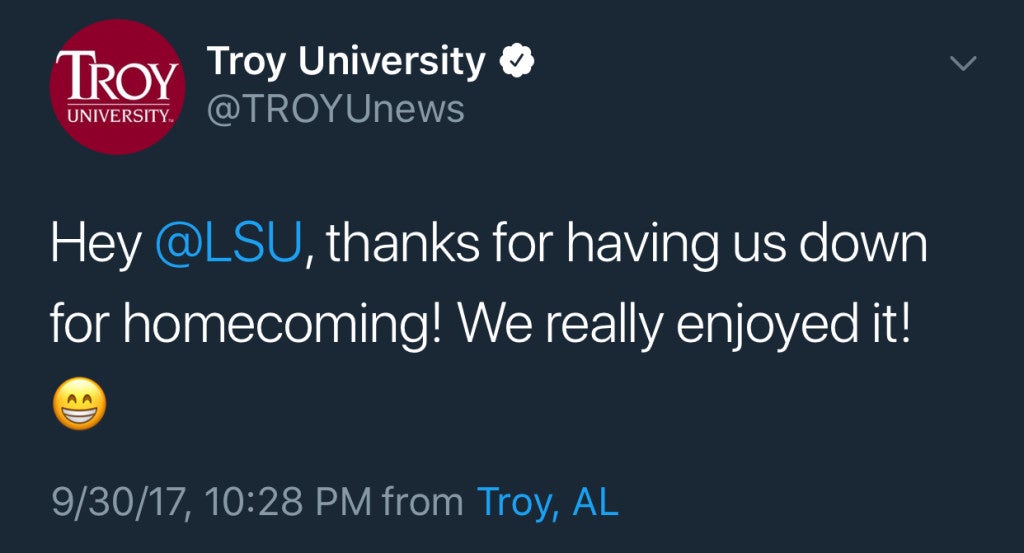Click the "We really enjoyed it!" sentence
Screen dimensions: 1024x553
683,324
